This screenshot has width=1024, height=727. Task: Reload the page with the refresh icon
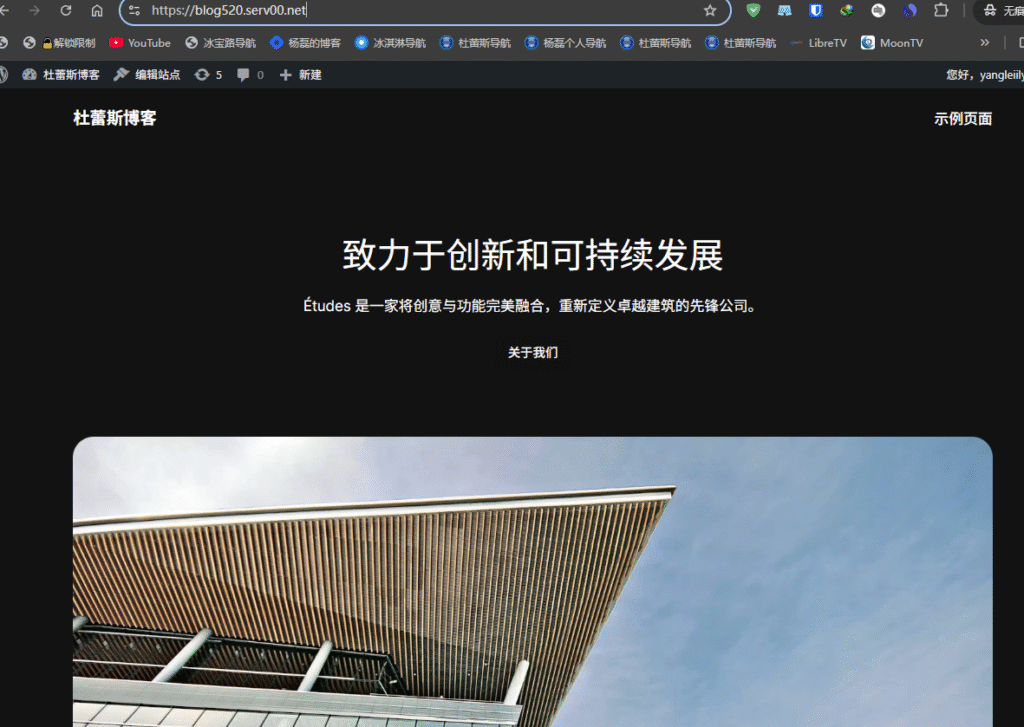66,10
